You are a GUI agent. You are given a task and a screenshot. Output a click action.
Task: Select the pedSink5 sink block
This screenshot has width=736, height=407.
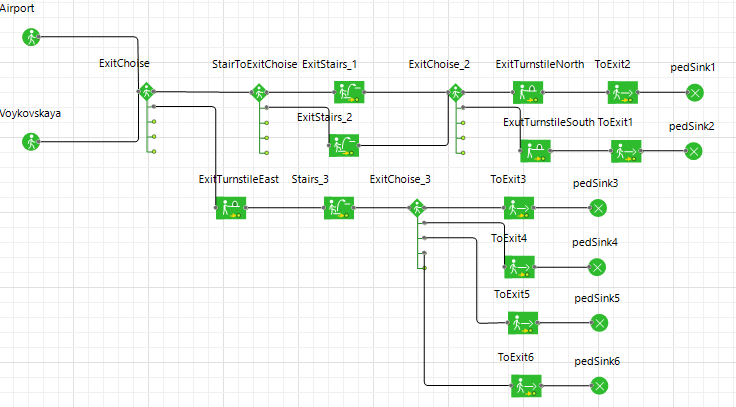click(x=599, y=323)
